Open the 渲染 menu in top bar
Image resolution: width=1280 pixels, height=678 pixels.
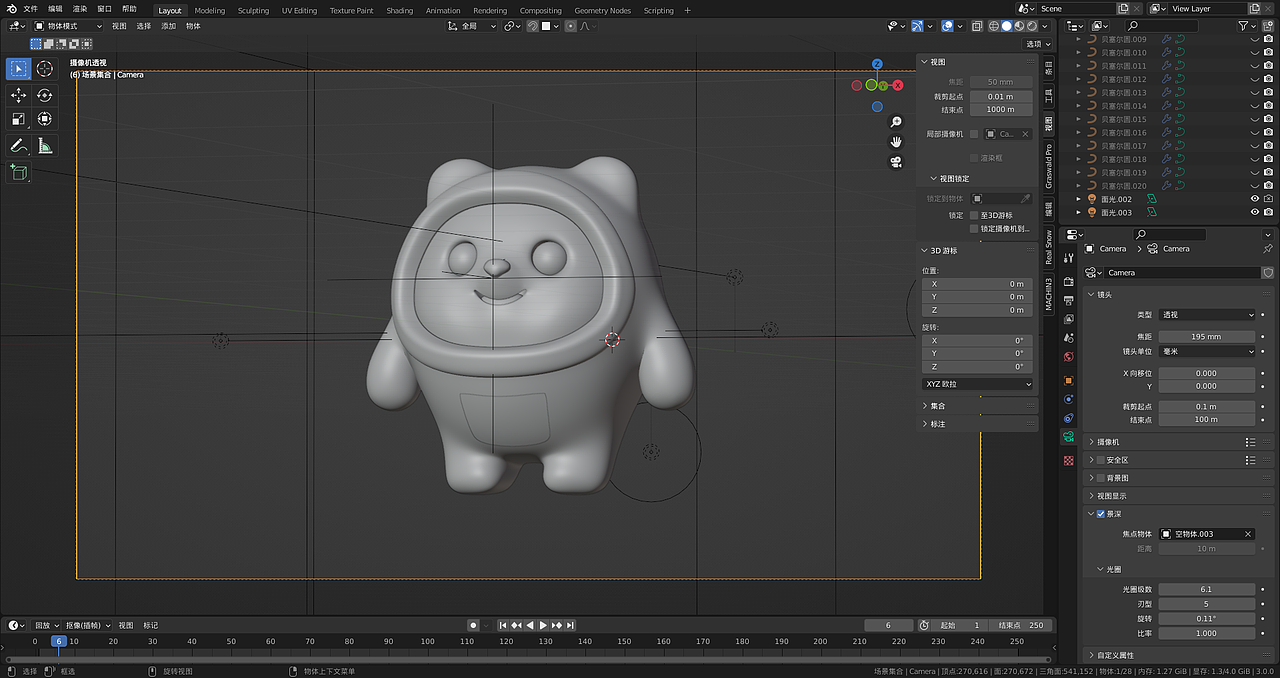tap(80, 9)
